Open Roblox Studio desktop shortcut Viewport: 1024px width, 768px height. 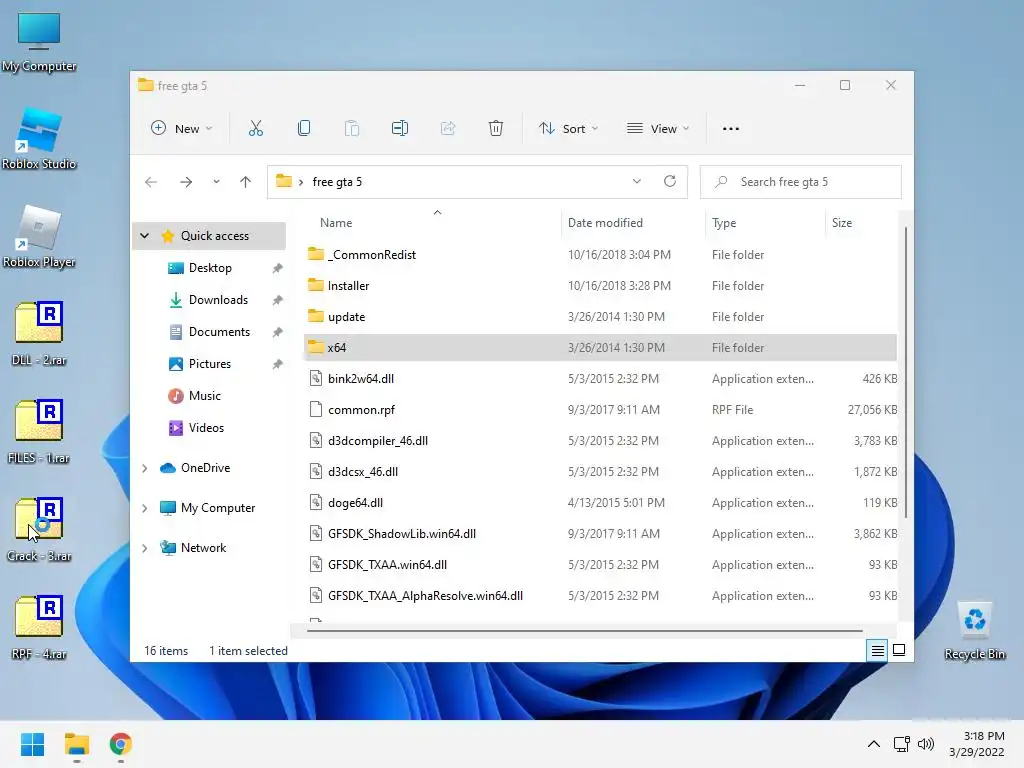(39, 139)
